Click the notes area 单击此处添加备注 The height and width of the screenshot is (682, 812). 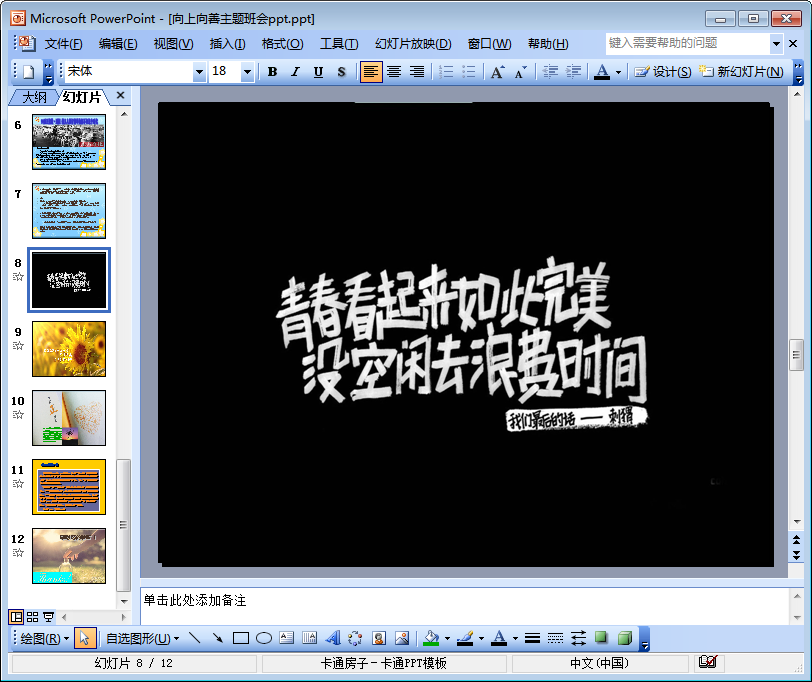pyautogui.click(x=195, y=601)
